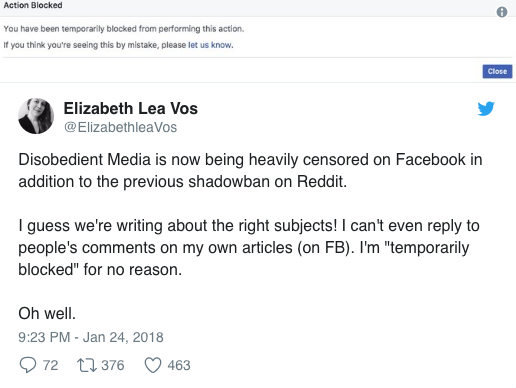View the 463 likes count
The width and height of the screenshot is (516, 388).
tap(179, 365)
